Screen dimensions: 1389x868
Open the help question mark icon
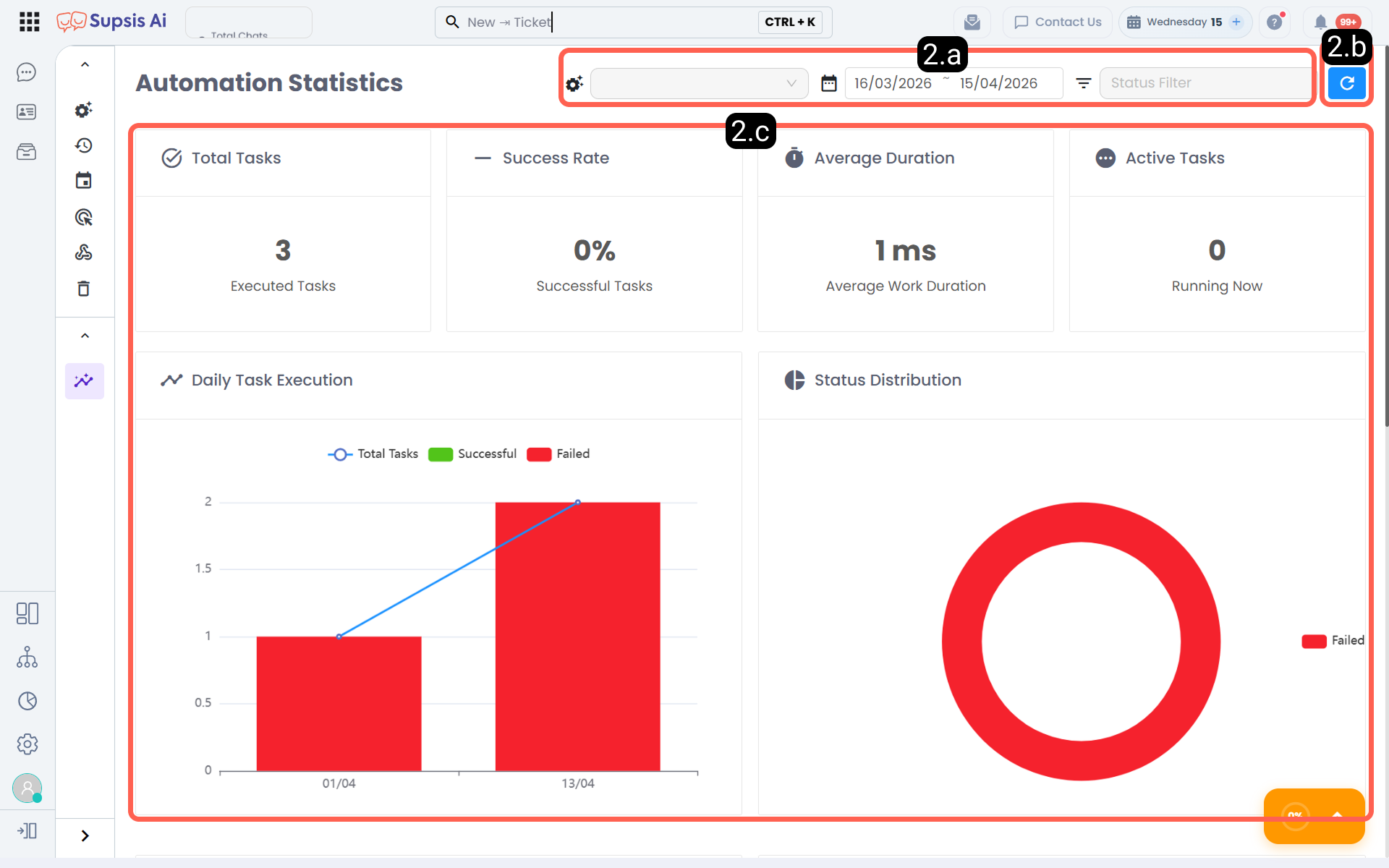coord(1275,22)
